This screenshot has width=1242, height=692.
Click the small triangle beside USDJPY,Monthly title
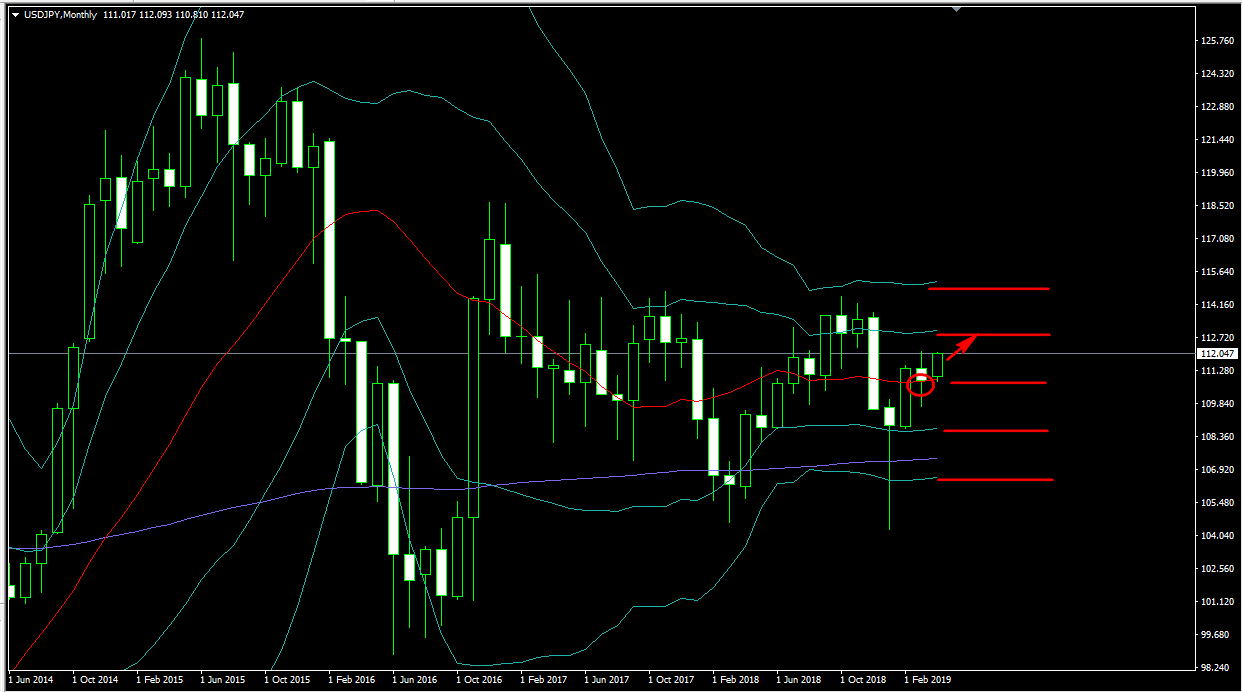click(x=15, y=15)
